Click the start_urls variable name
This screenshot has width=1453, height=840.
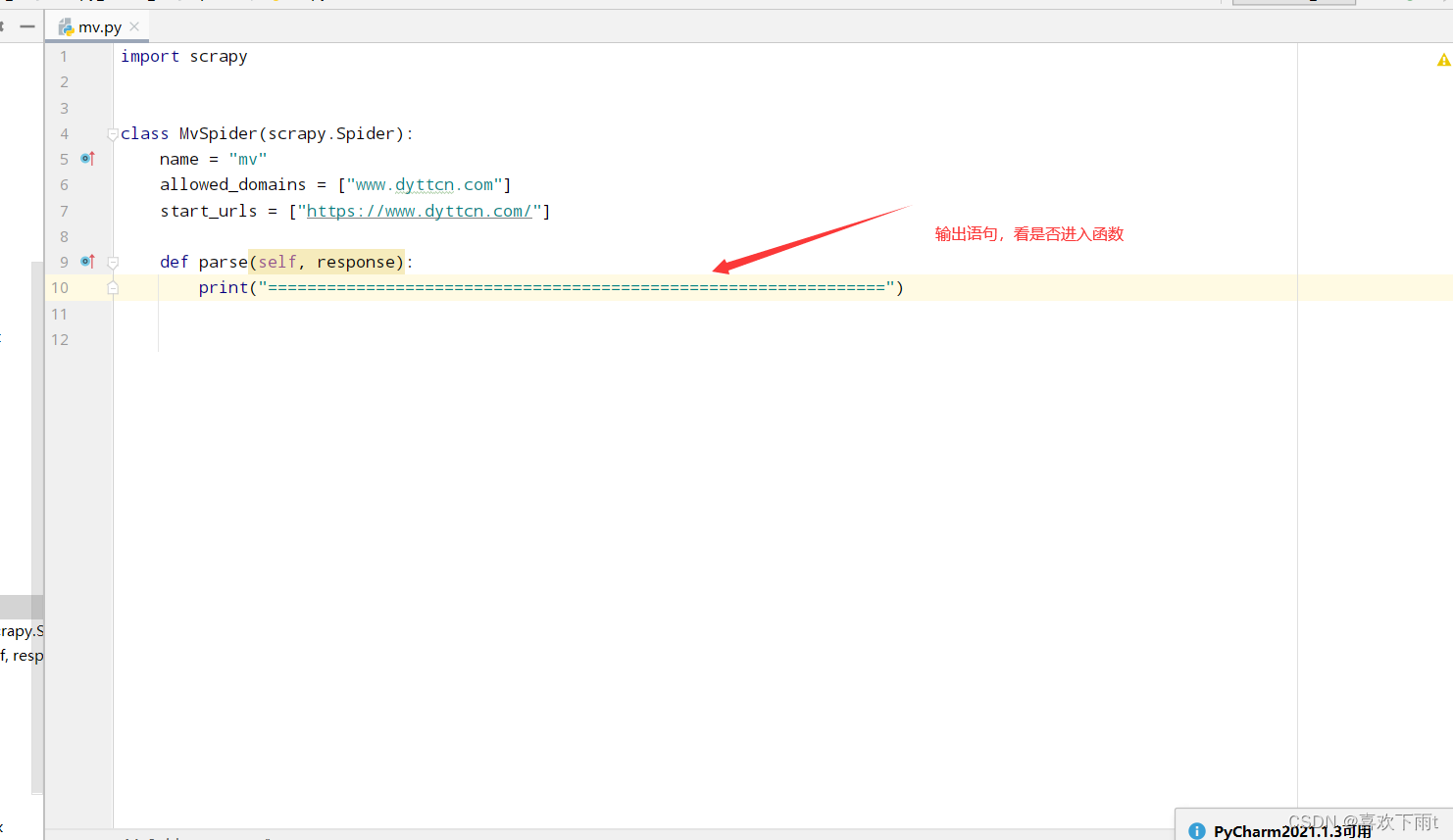click(209, 211)
